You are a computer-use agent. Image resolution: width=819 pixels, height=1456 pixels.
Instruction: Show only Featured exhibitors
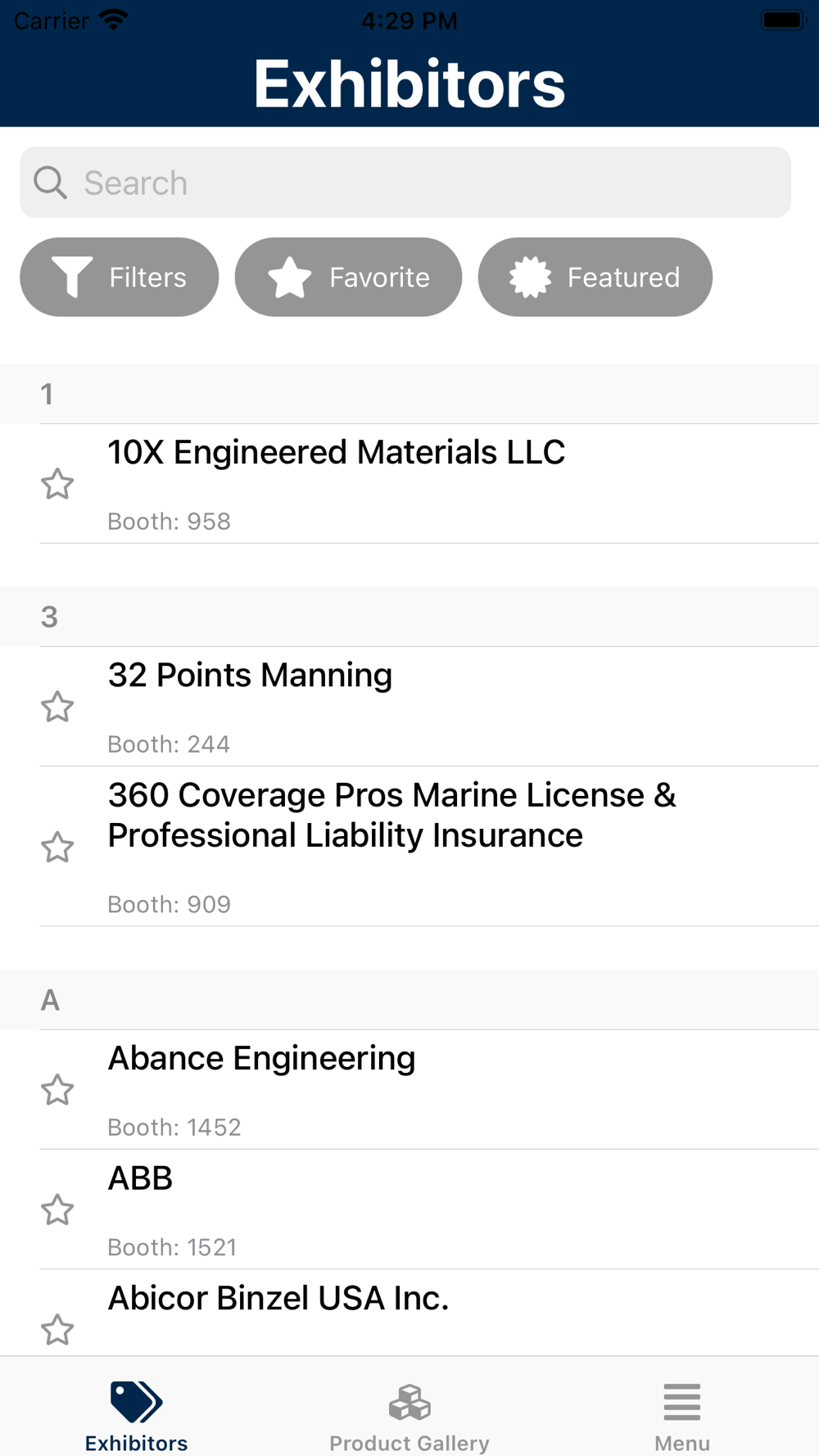[x=595, y=277]
